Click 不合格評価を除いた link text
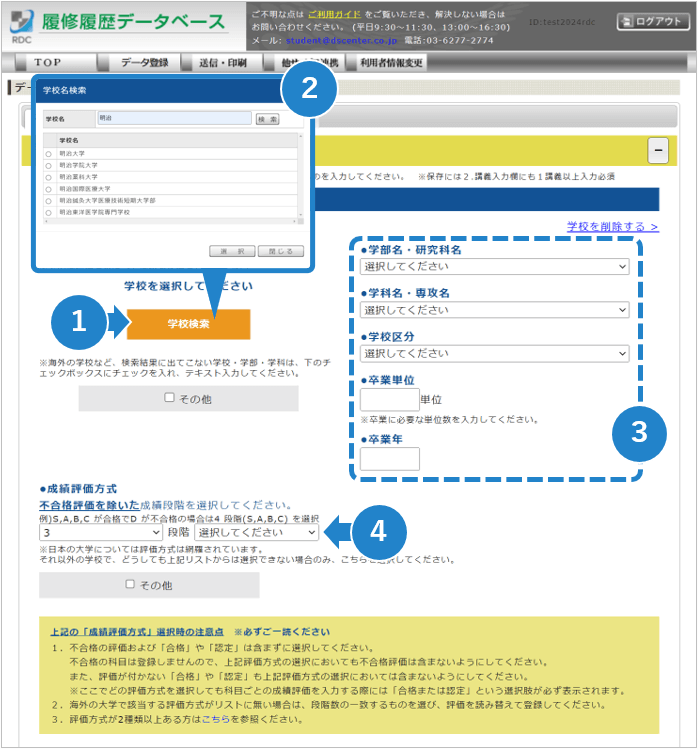Screen dimensions: 698x749 coord(89,505)
